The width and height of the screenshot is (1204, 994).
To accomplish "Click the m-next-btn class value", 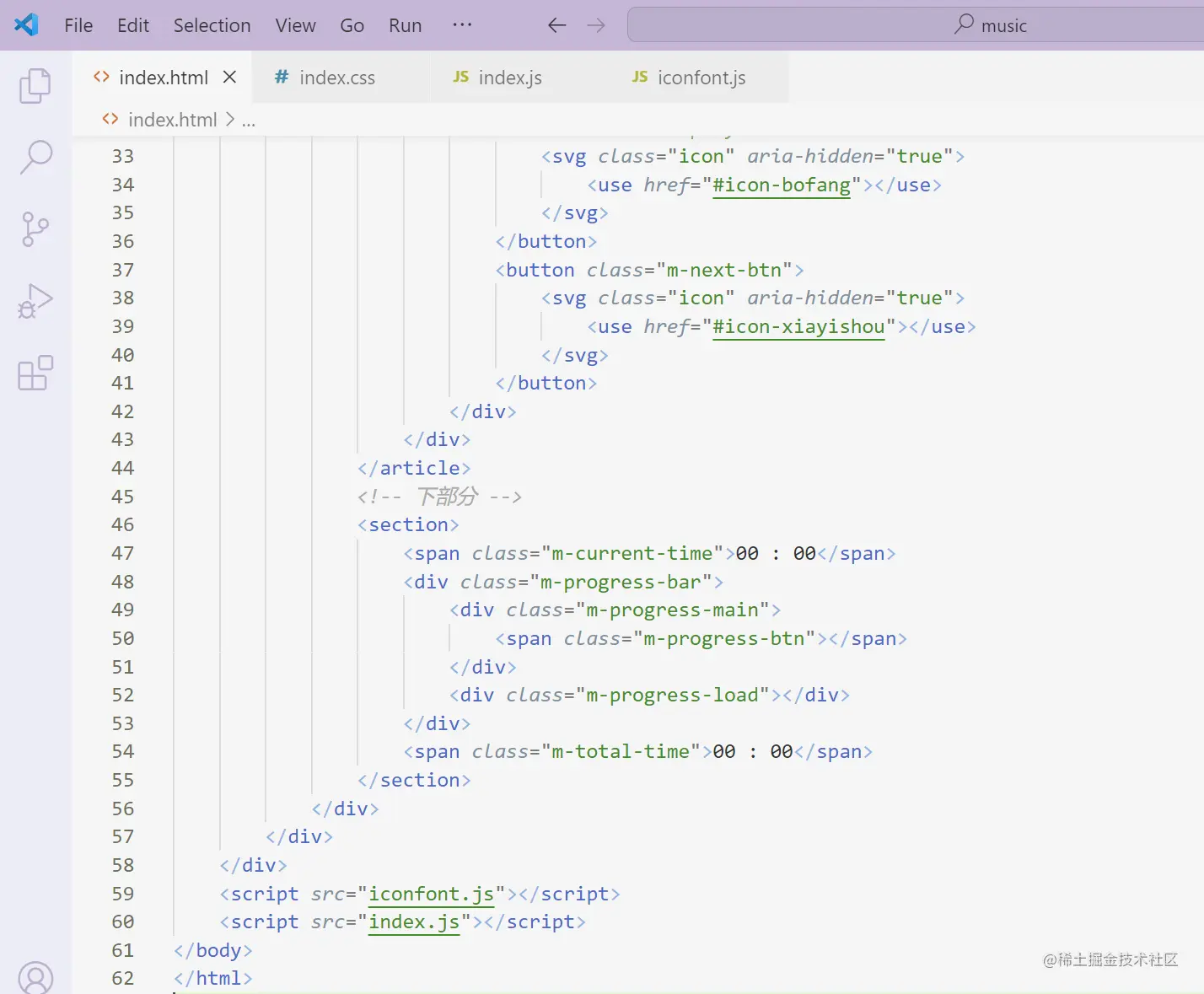I will pos(724,270).
